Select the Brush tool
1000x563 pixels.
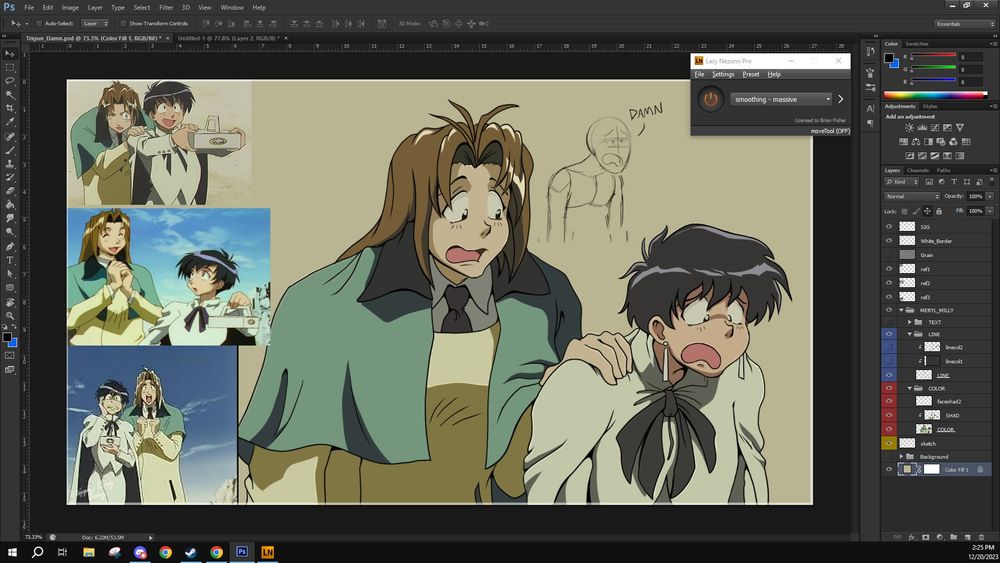click(x=10, y=150)
